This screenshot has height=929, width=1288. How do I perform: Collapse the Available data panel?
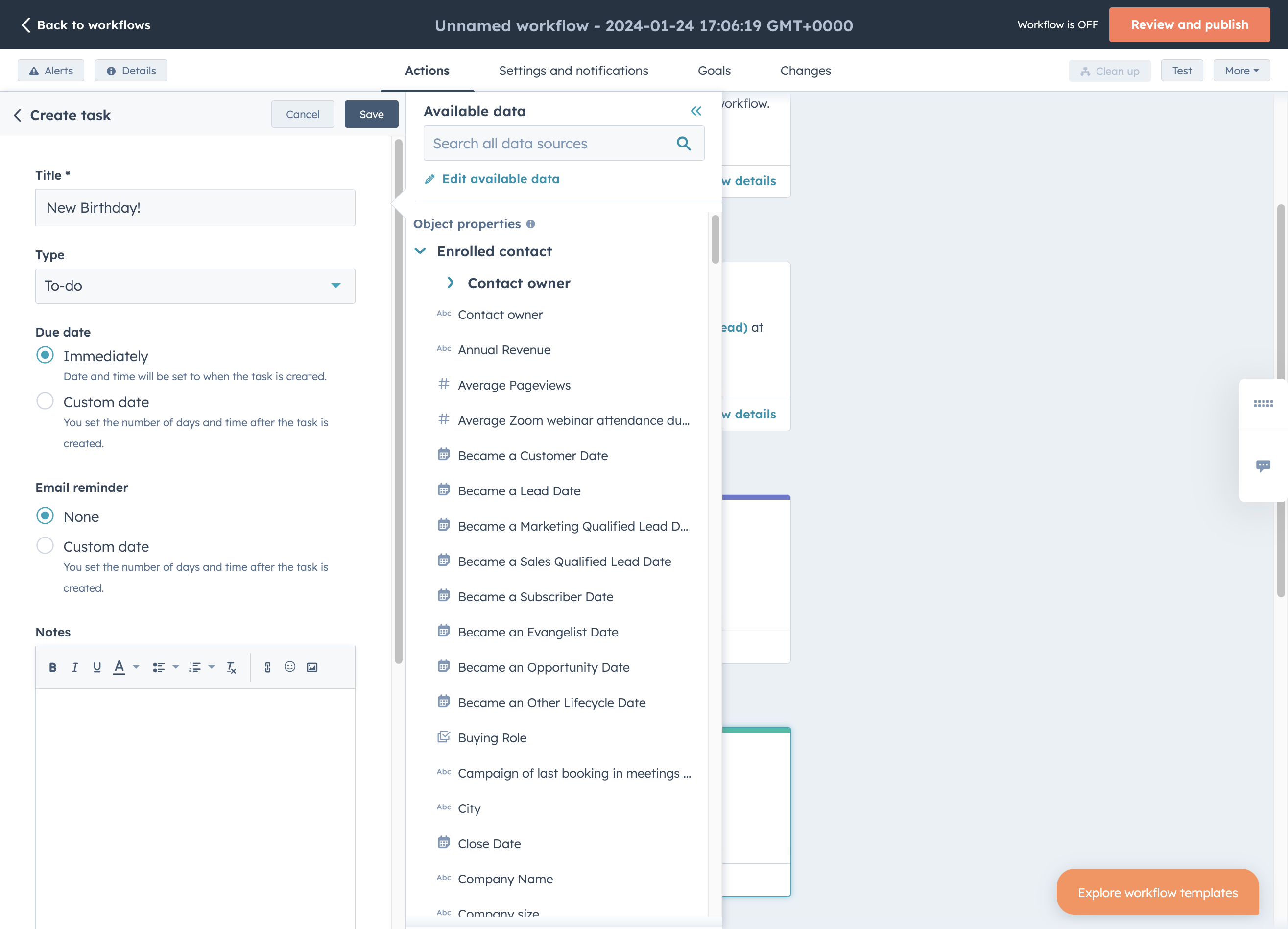[x=696, y=111]
